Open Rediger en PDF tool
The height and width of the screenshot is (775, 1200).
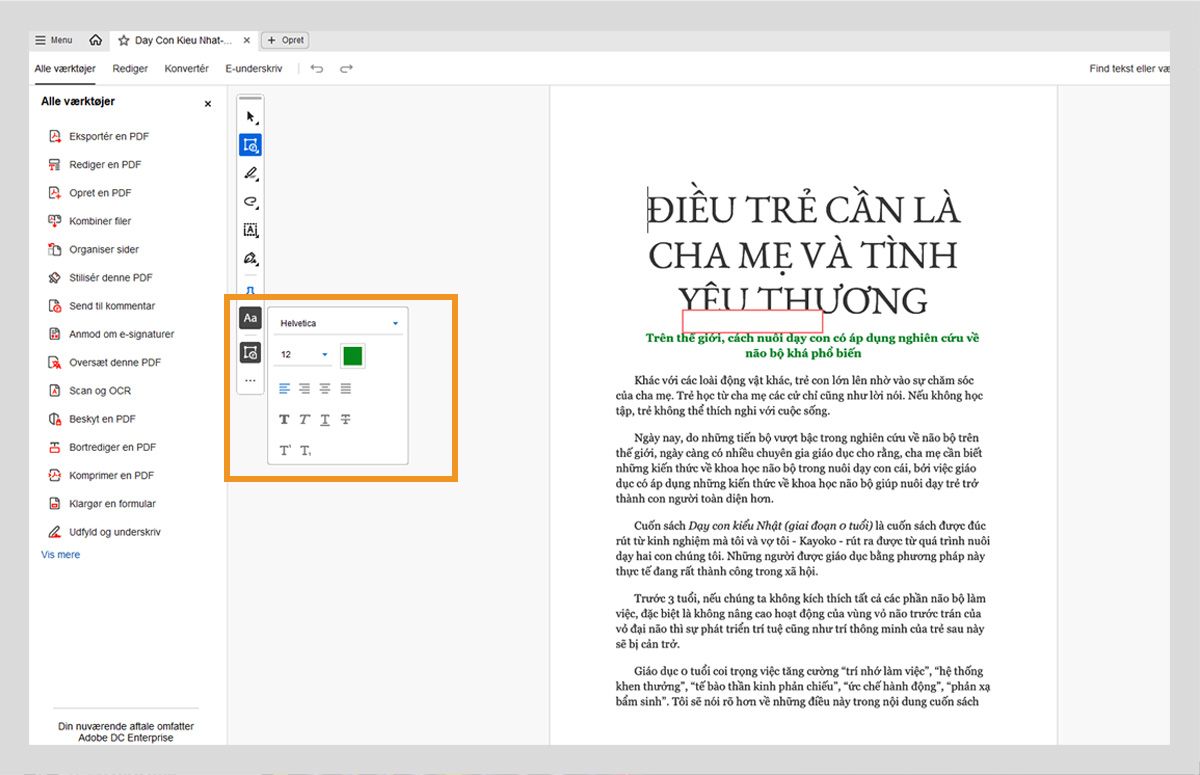[105, 165]
